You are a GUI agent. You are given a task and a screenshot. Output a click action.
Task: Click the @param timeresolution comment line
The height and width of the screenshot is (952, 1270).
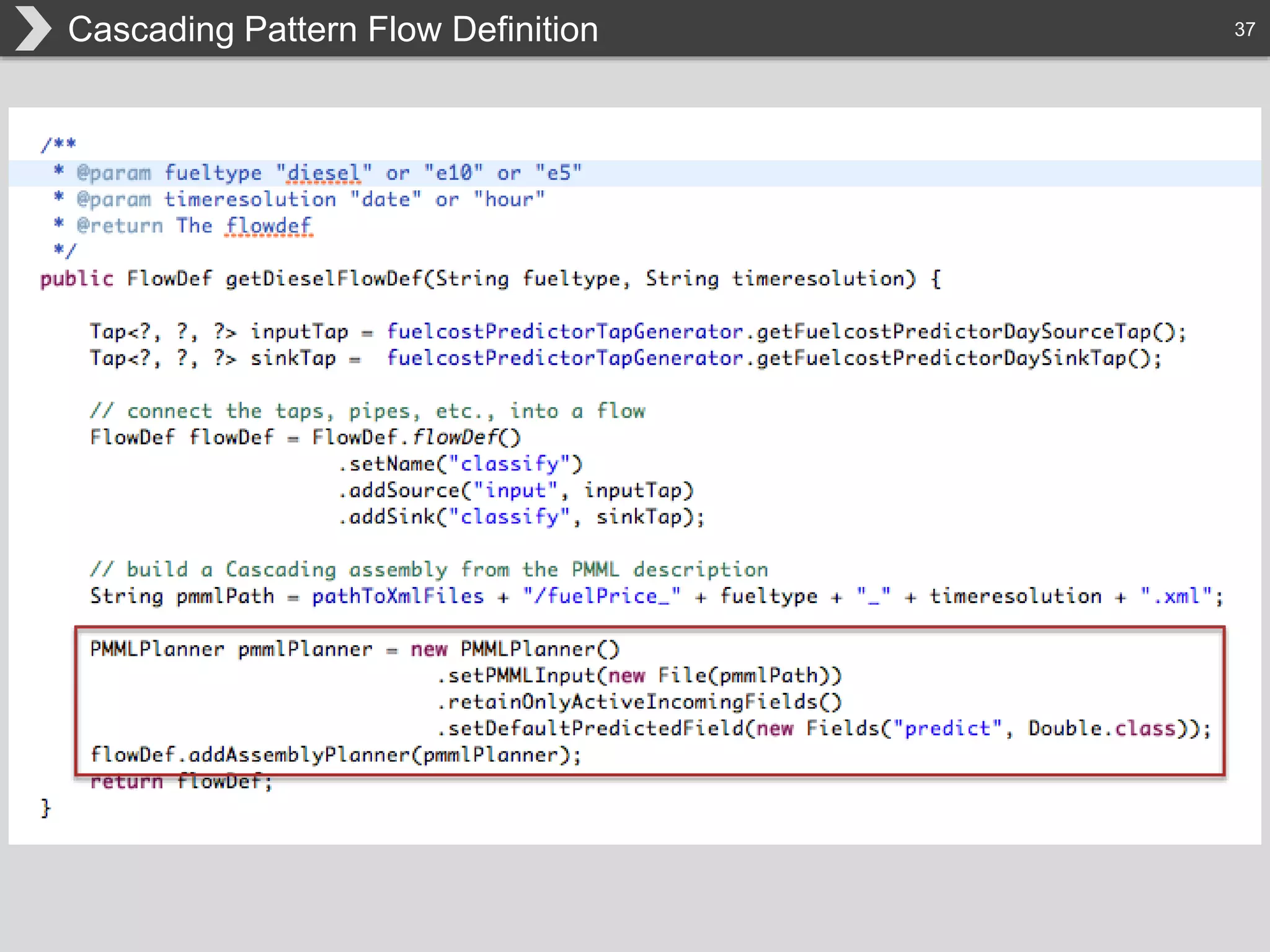point(299,200)
